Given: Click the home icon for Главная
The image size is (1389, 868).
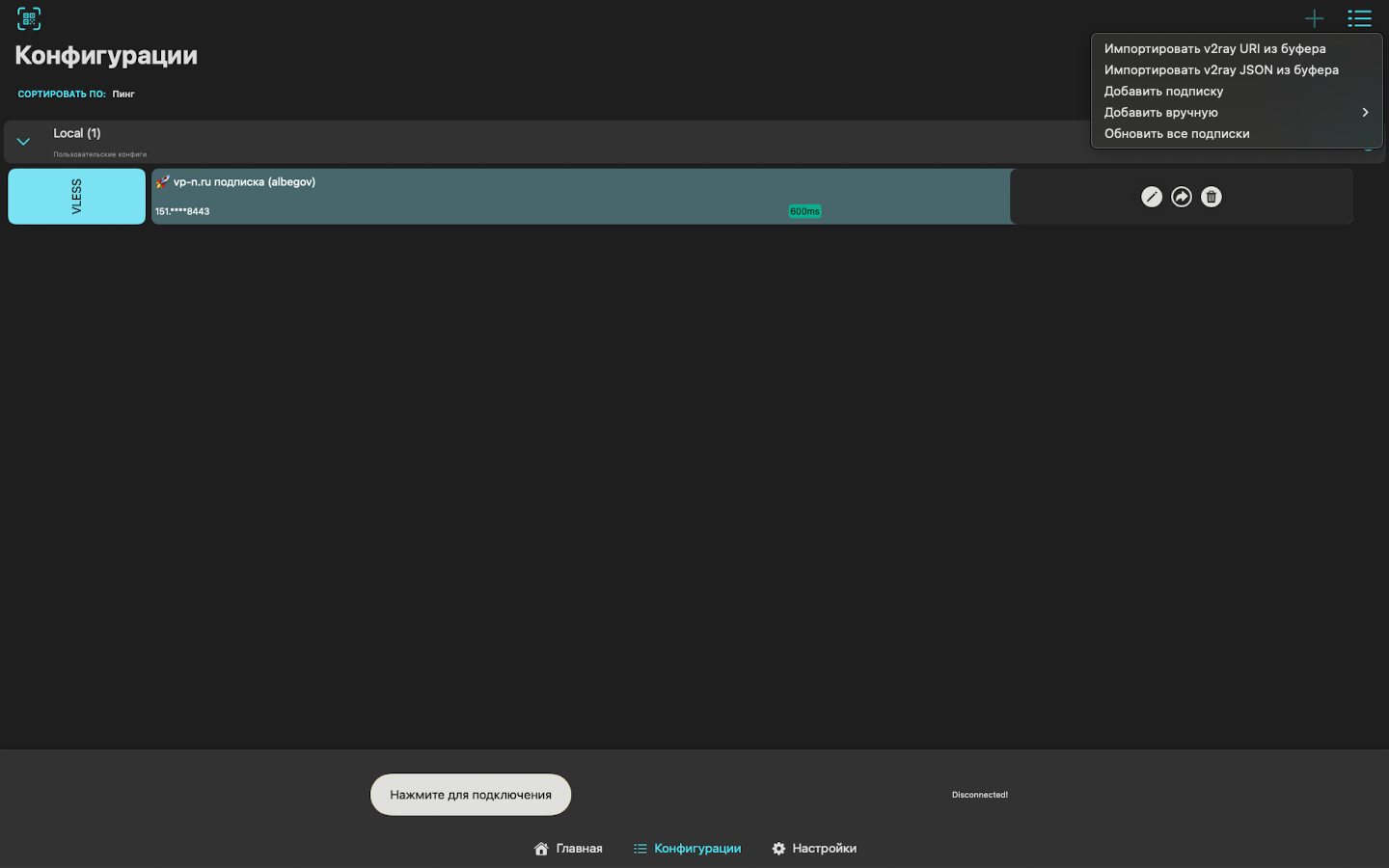Looking at the screenshot, I should pos(541,848).
